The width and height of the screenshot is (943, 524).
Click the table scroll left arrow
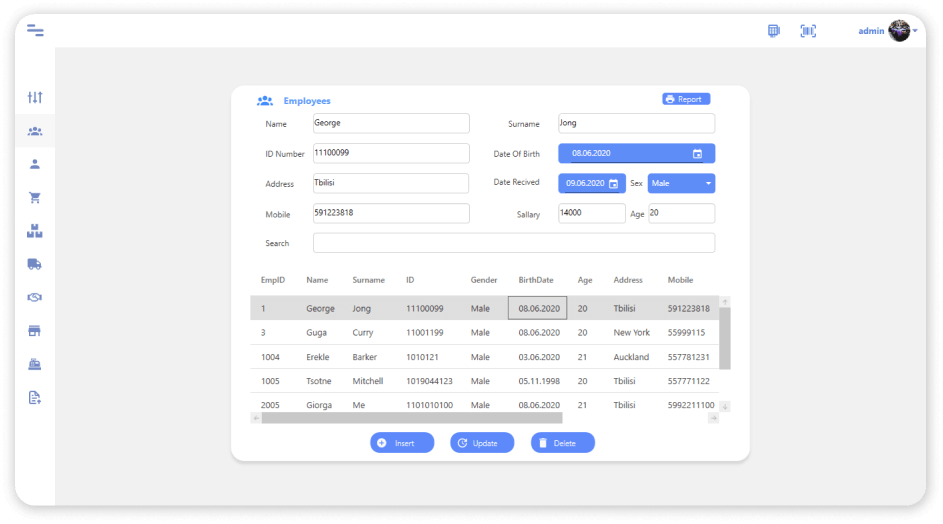256,418
